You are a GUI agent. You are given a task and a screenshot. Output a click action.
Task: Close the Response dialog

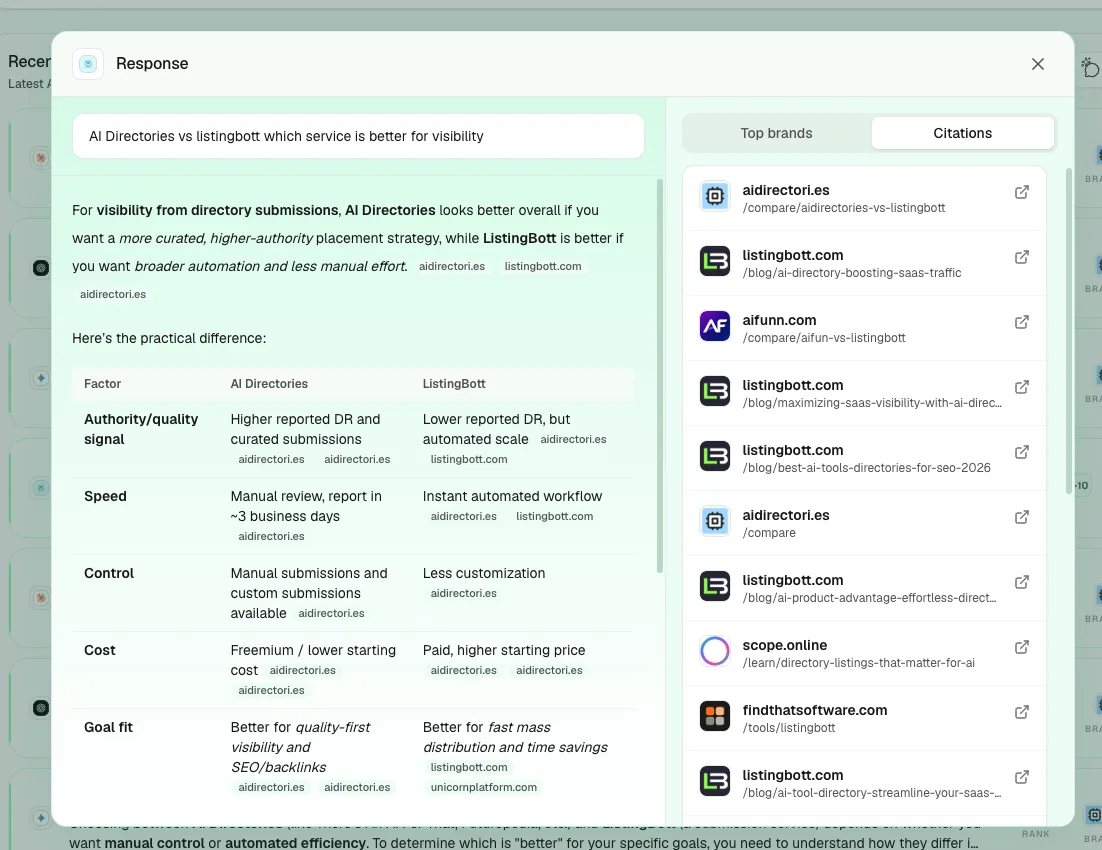tap(1037, 64)
